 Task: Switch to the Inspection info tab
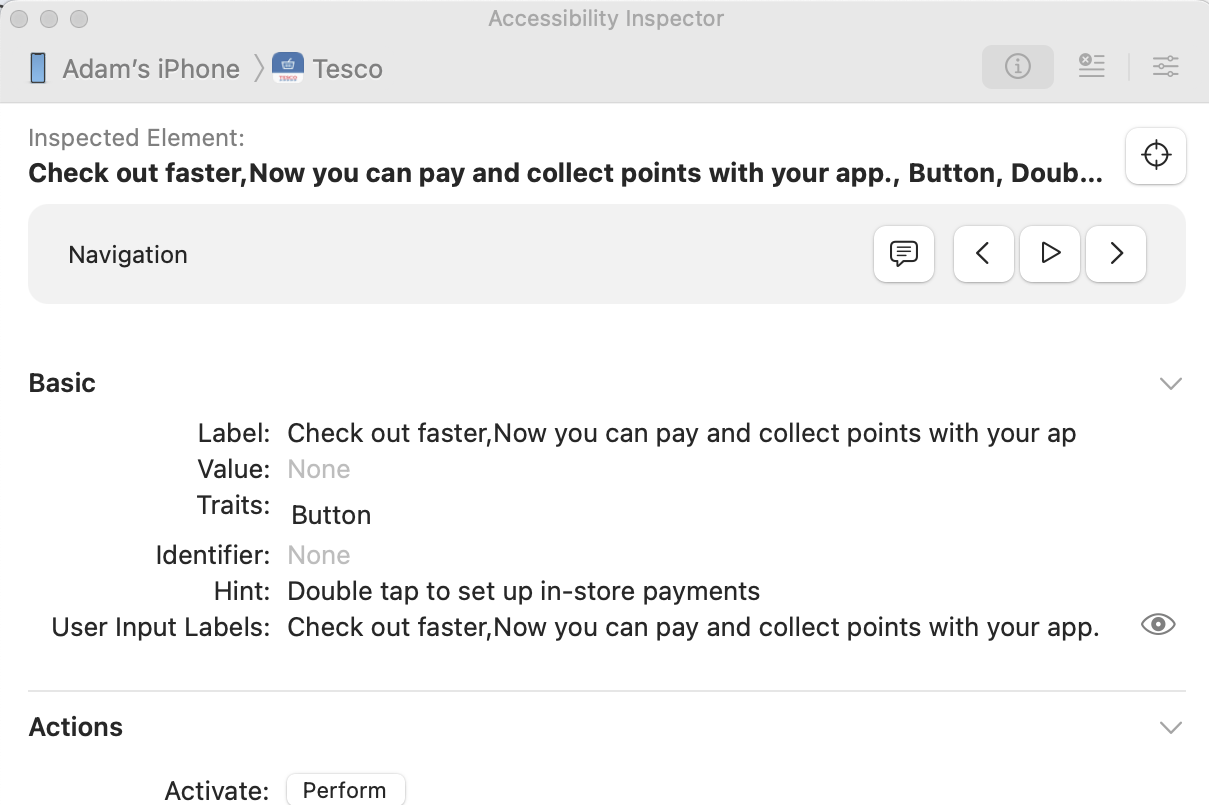[1017, 67]
